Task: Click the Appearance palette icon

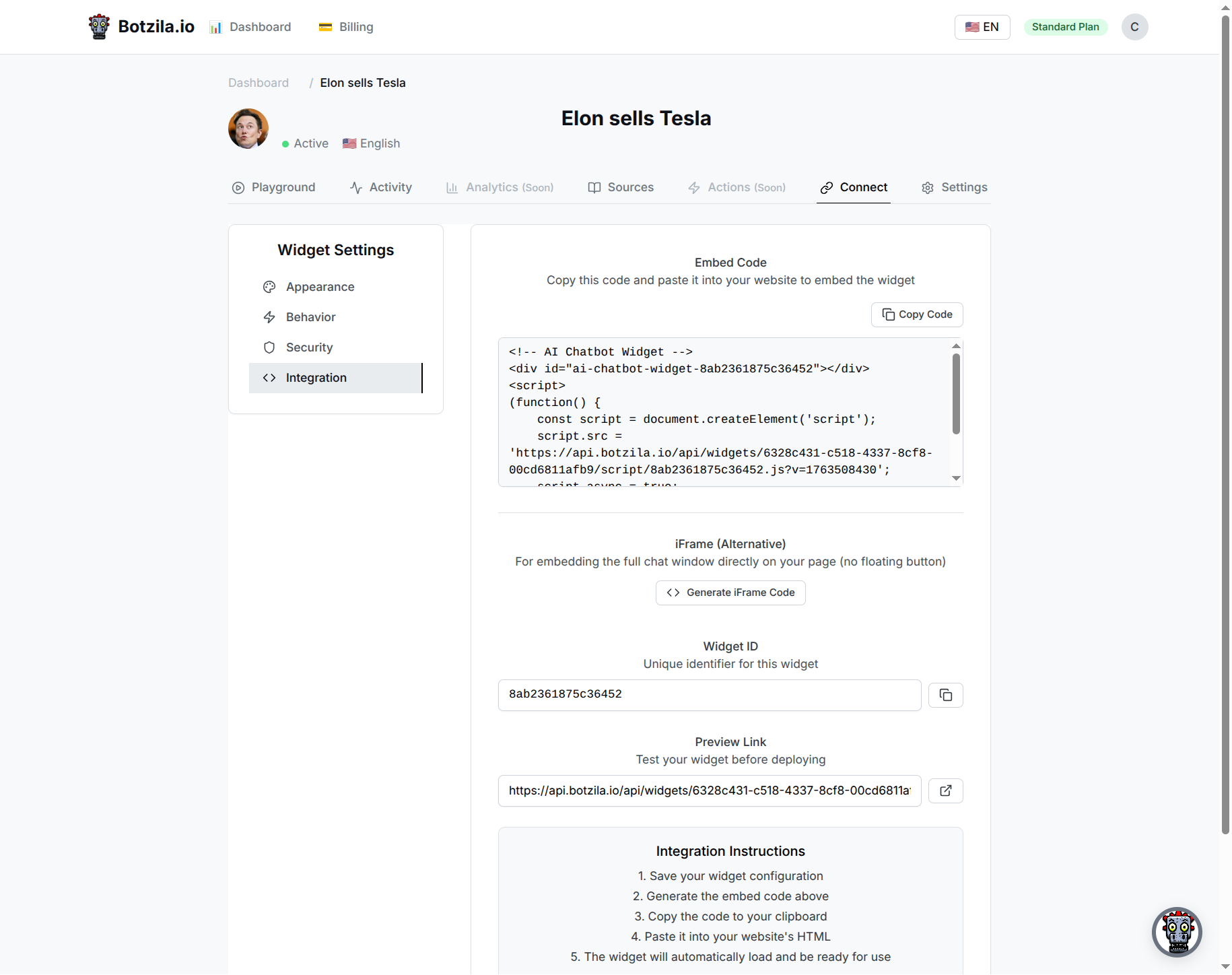Action: tap(269, 287)
